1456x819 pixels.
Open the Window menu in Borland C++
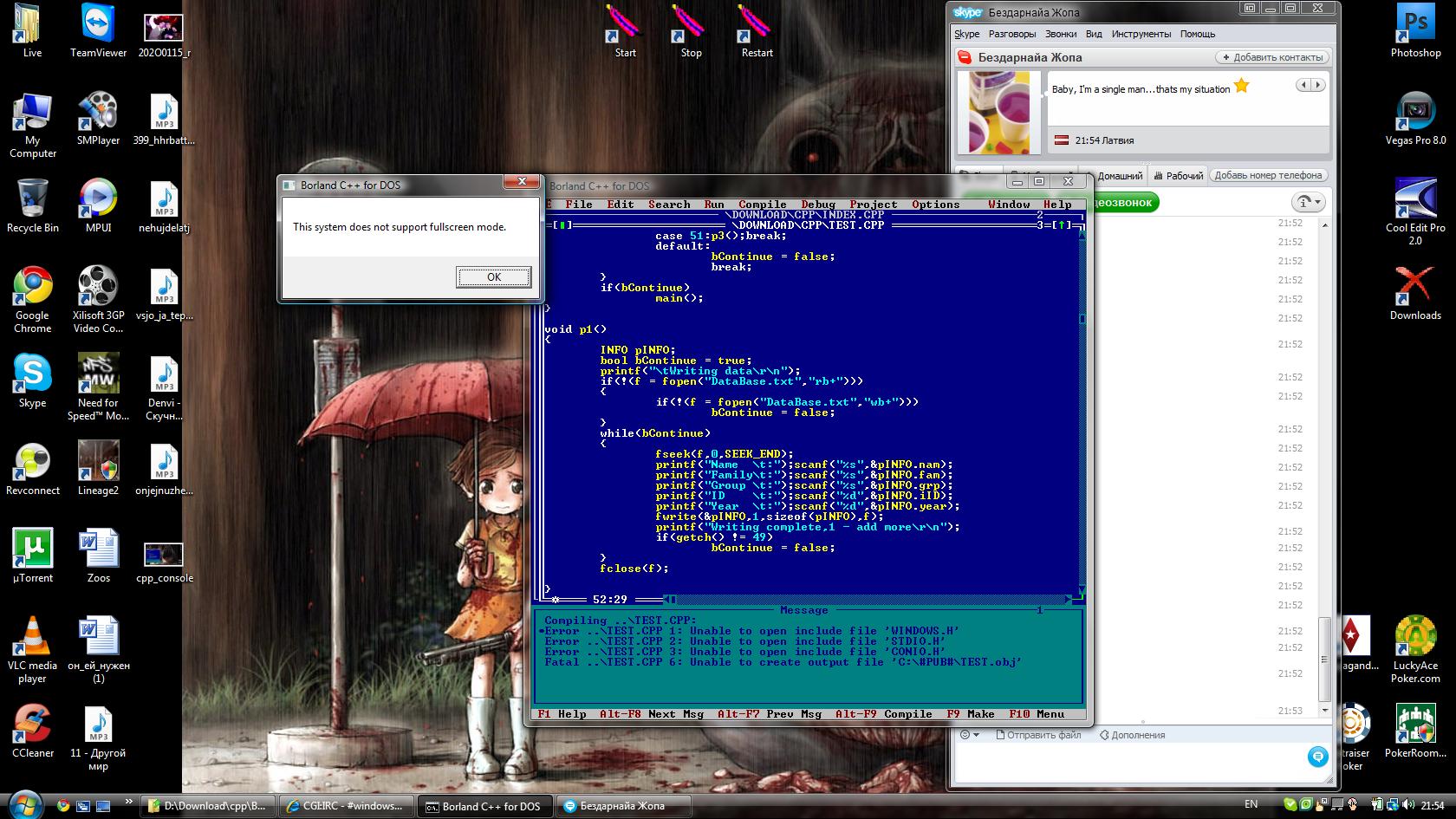(1009, 205)
